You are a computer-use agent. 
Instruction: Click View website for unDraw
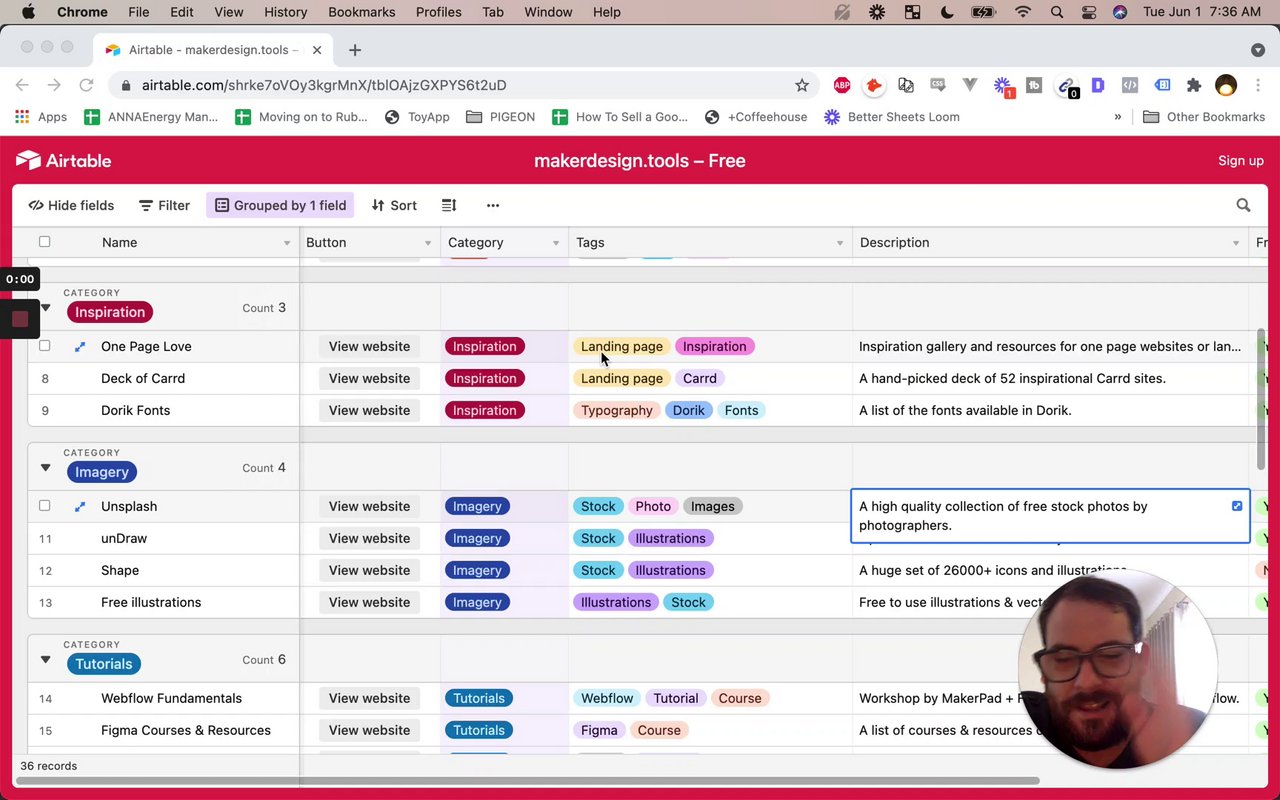pyautogui.click(x=369, y=538)
